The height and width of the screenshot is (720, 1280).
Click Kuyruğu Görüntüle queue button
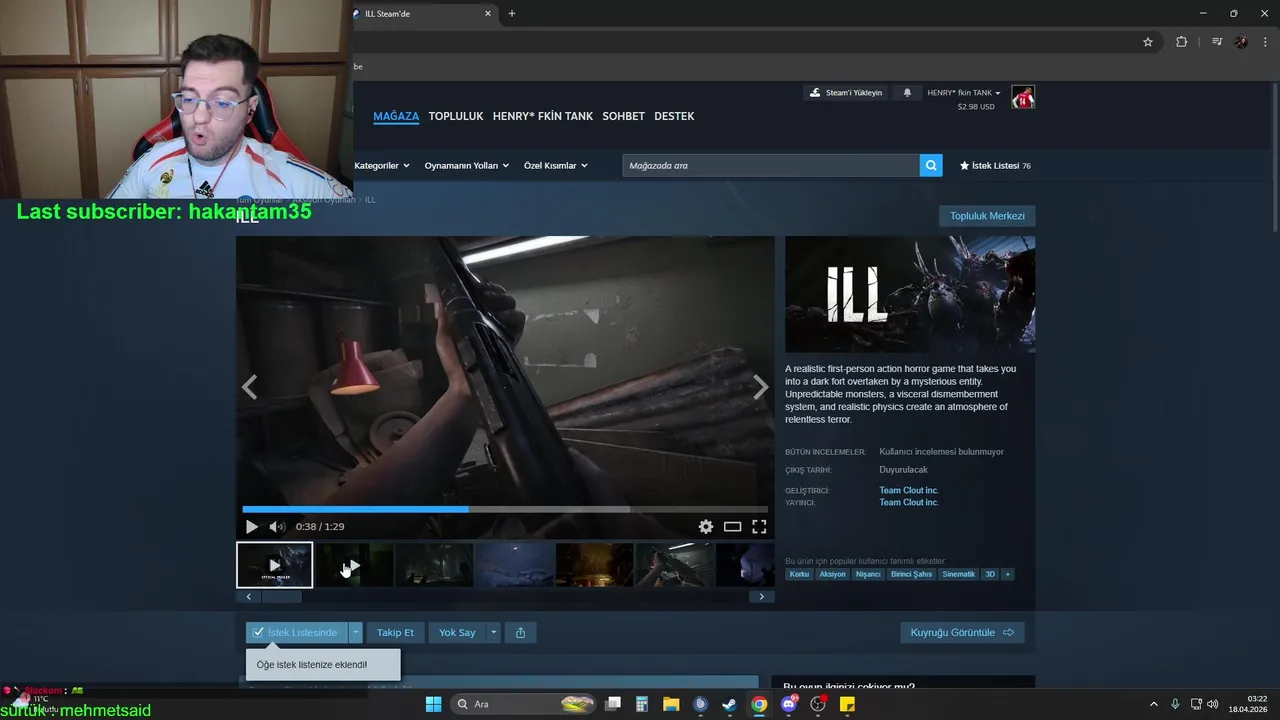coord(962,633)
